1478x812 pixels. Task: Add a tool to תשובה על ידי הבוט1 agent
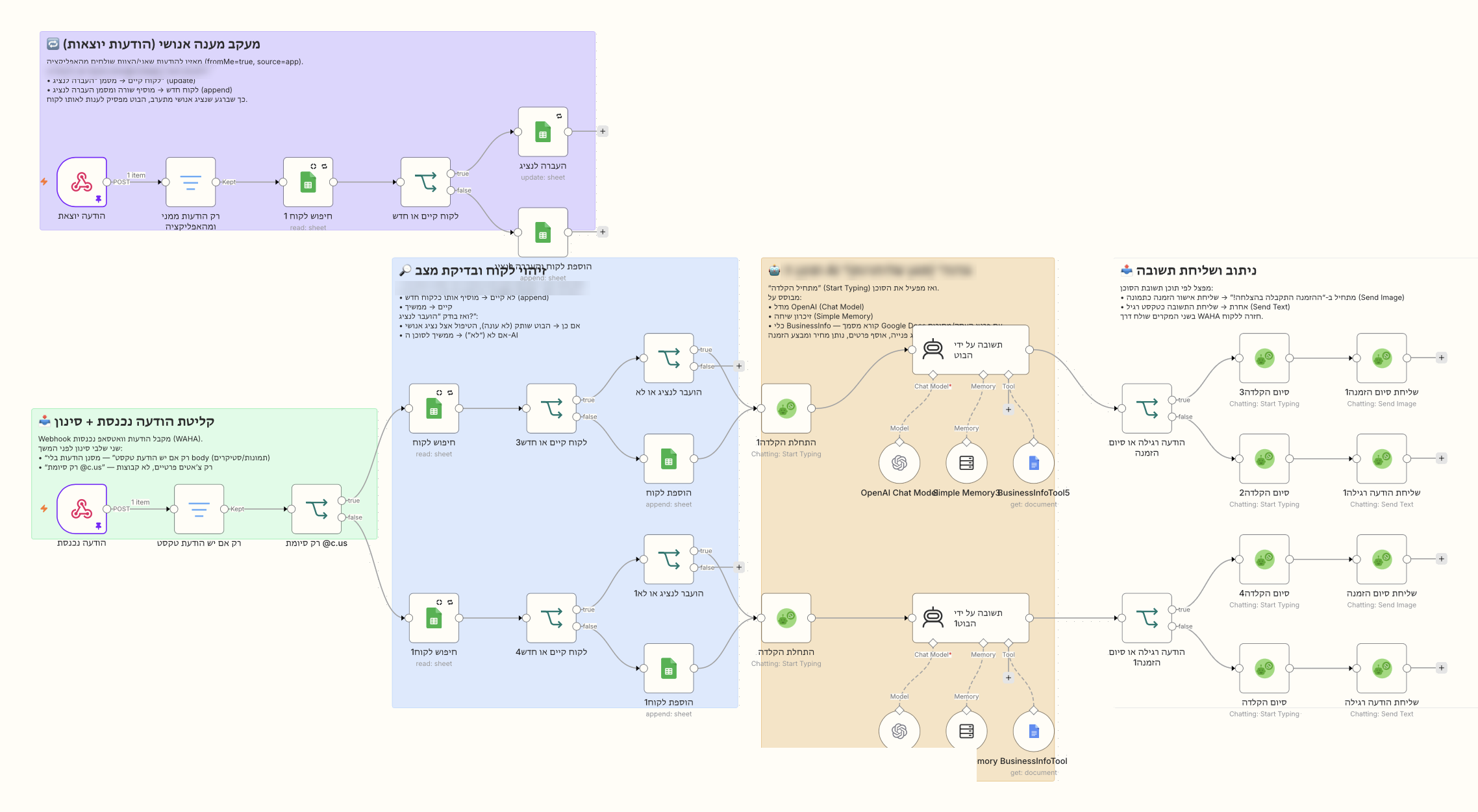1008,678
